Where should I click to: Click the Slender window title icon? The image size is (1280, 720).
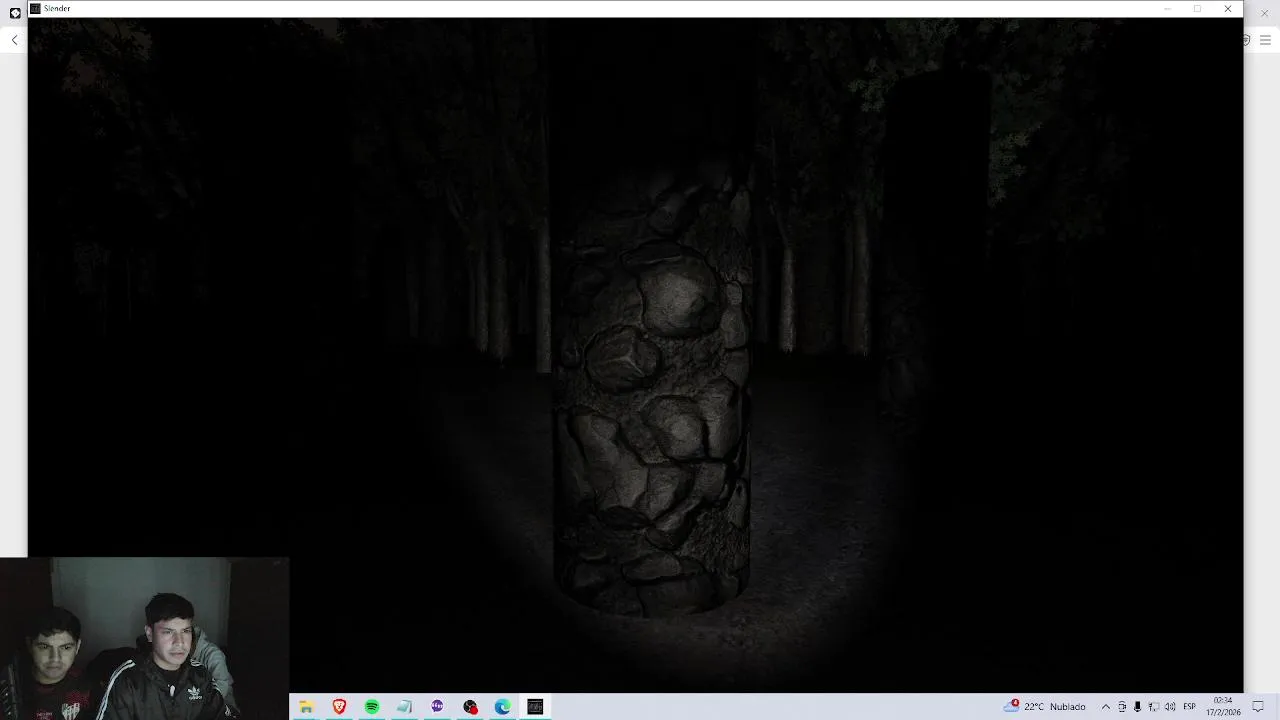35,8
